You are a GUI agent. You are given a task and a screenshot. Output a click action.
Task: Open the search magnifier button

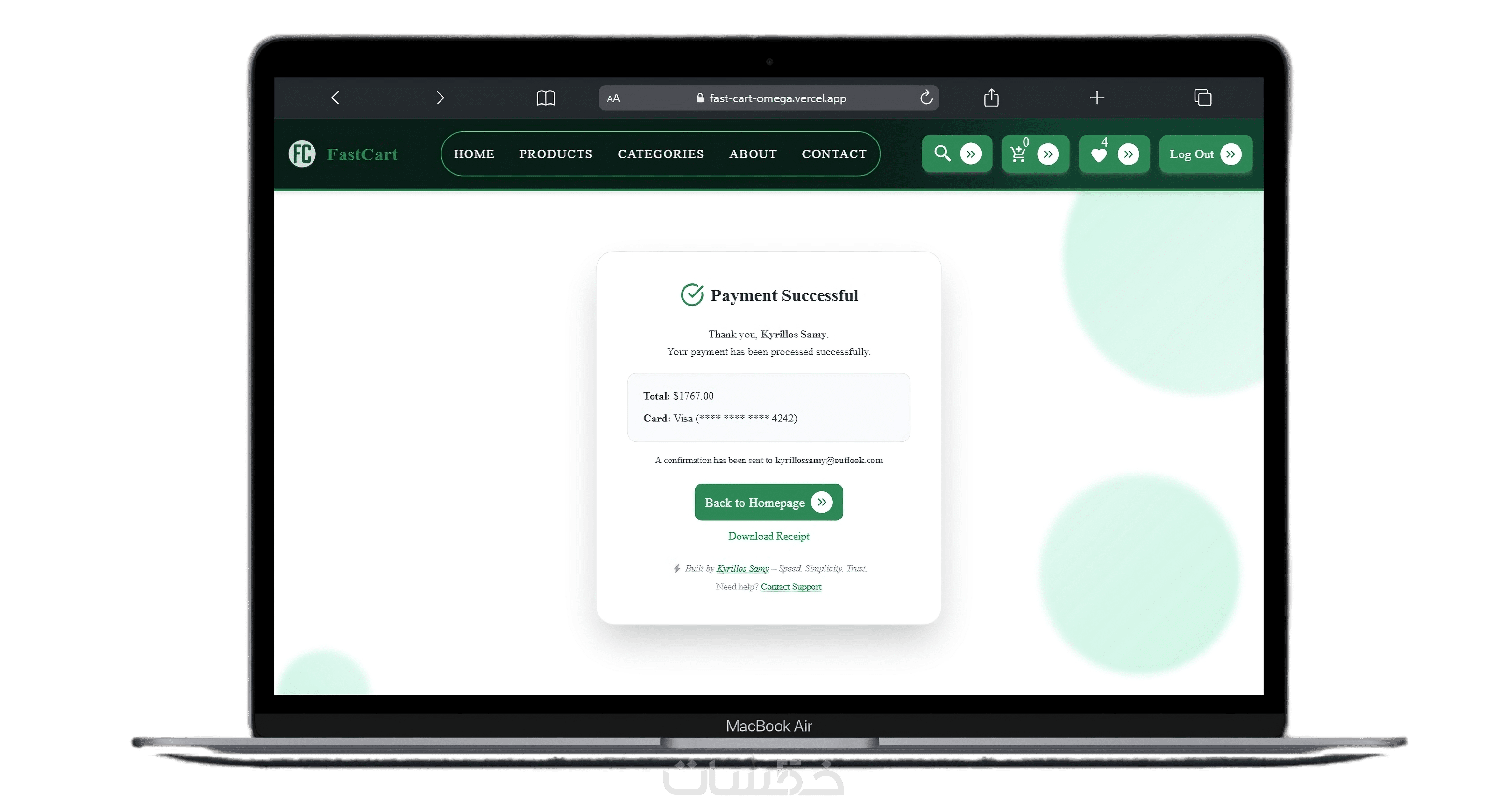[x=956, y=154]
